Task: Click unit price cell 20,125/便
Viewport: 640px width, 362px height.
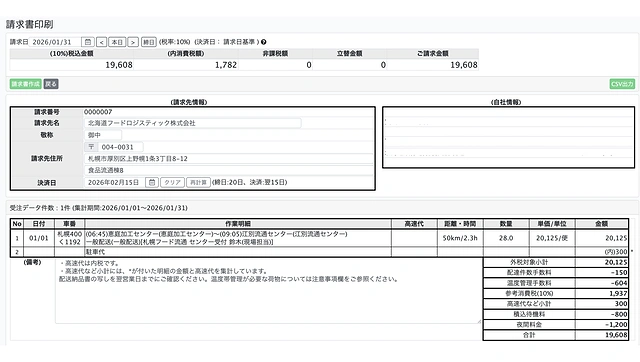Action: [x=552, y=238]
